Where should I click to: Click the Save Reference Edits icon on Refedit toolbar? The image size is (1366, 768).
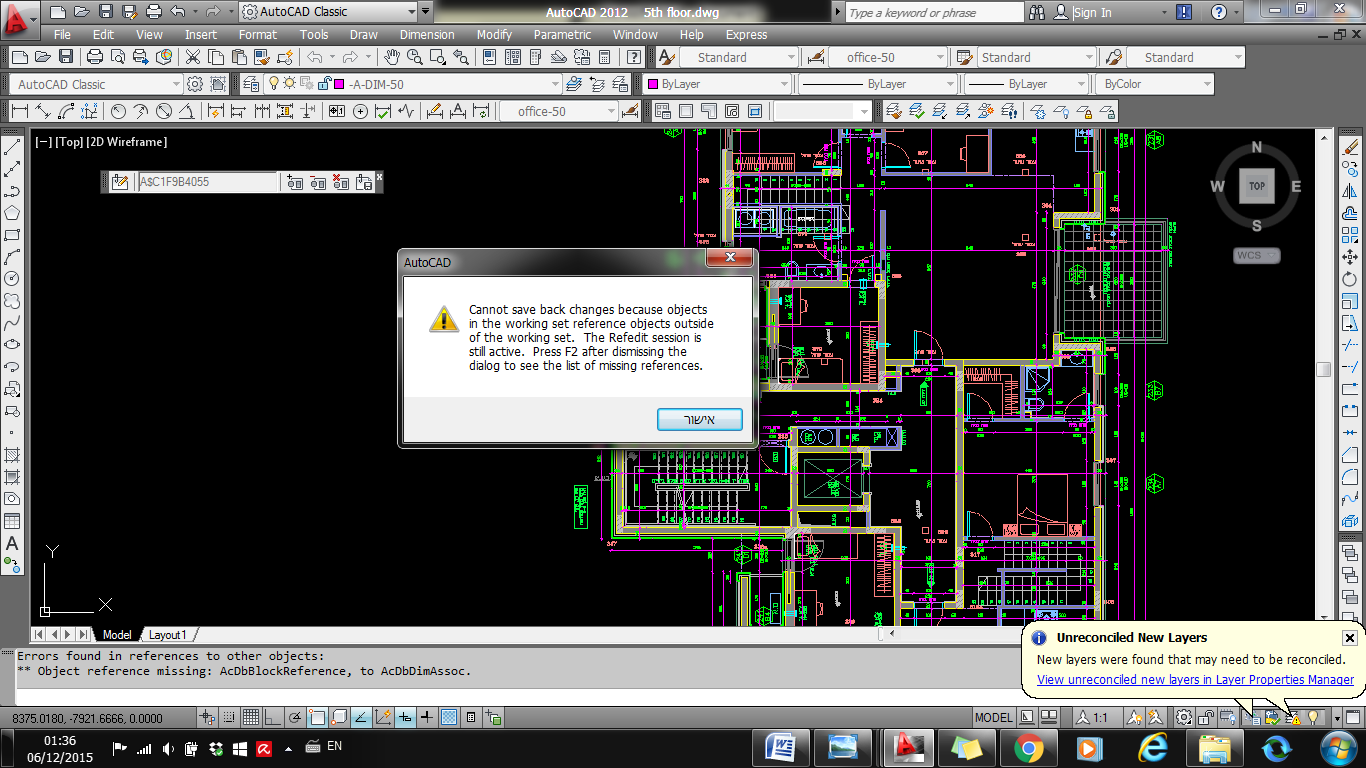(364, 182)
